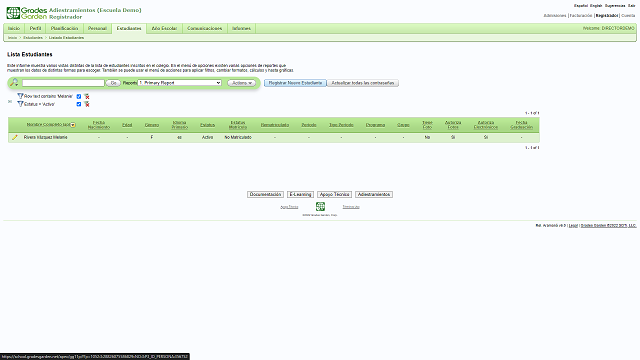Click the Estatus Matrícula column header

click(238, 125)
